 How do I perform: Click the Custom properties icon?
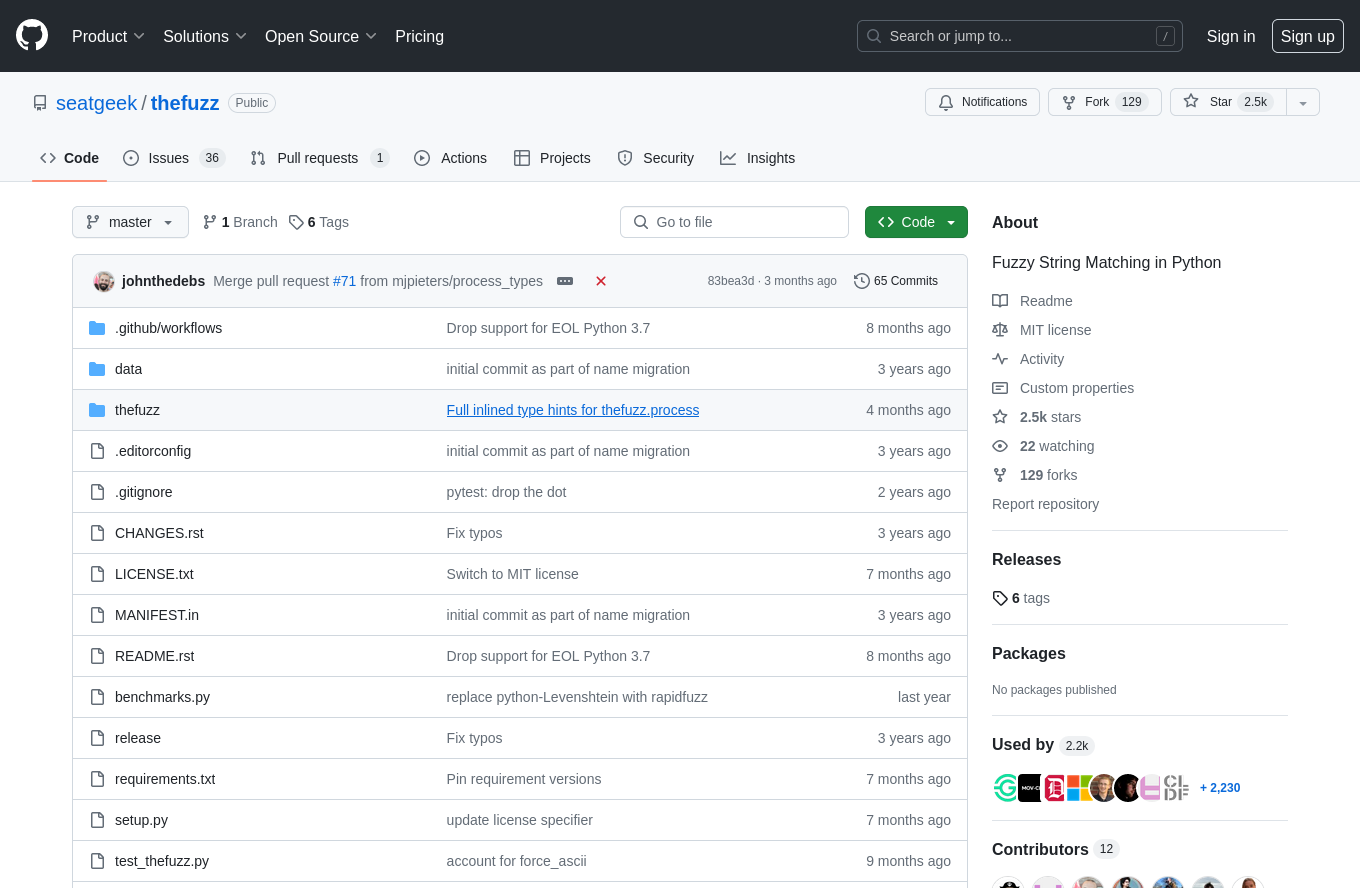pyautogui.click(x=1000, y=388)
